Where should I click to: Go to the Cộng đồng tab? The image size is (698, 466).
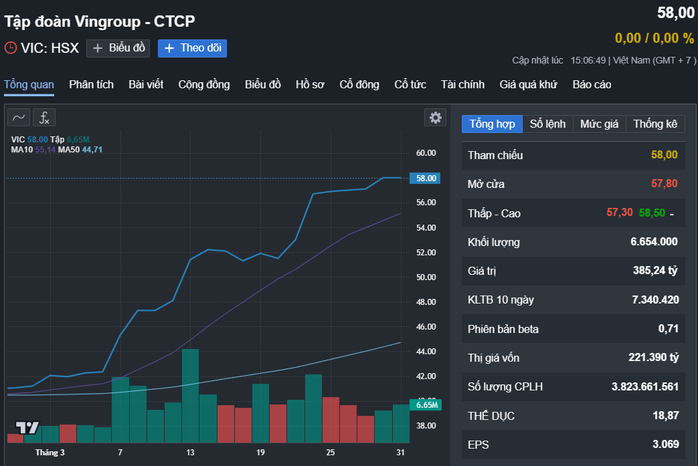point(204,85)
